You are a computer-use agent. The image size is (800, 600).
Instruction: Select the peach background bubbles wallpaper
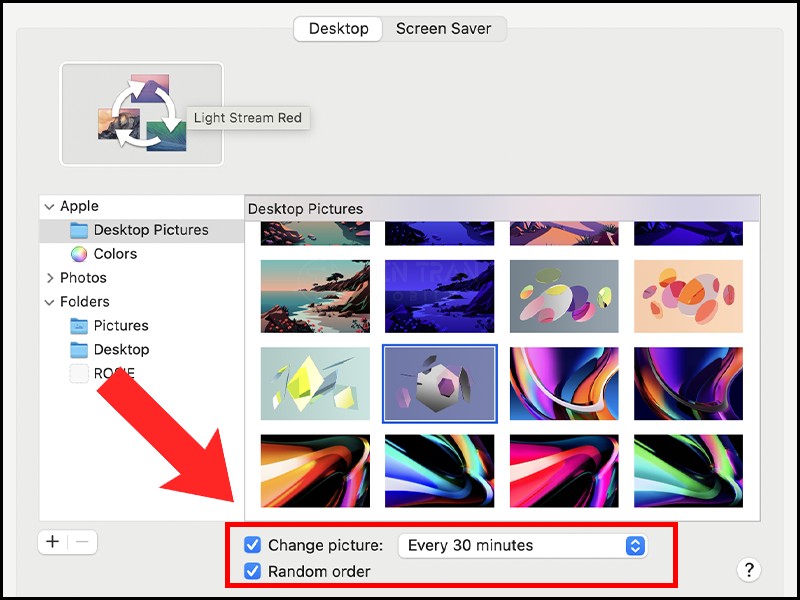pos(688,297)
